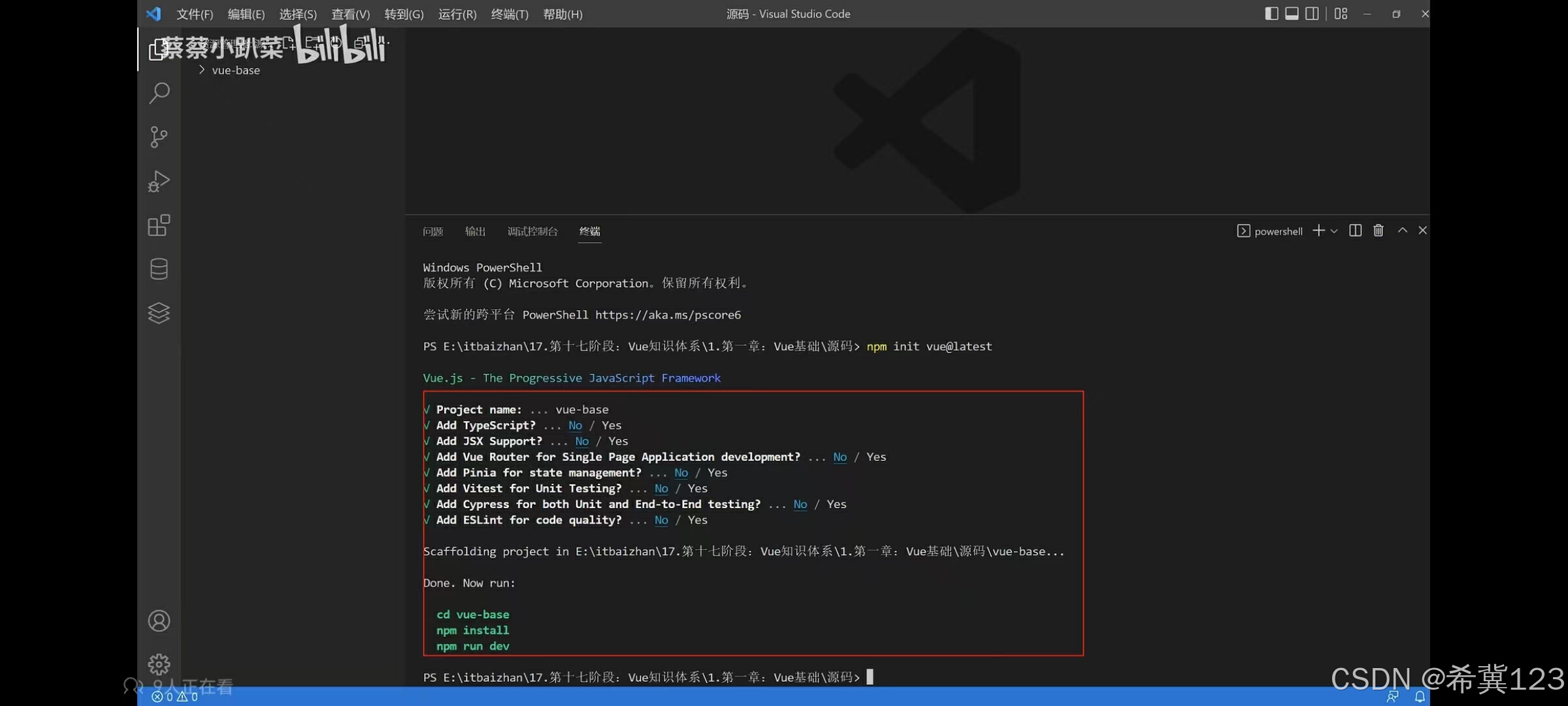Split the terminal panel
The width and height of the screenshot is (1568, 706).
click(1355, 231)
